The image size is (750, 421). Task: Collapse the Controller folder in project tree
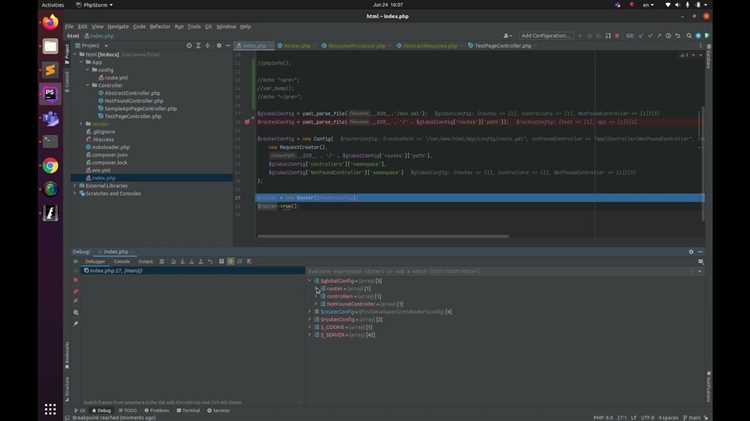(x=88, y=85)
